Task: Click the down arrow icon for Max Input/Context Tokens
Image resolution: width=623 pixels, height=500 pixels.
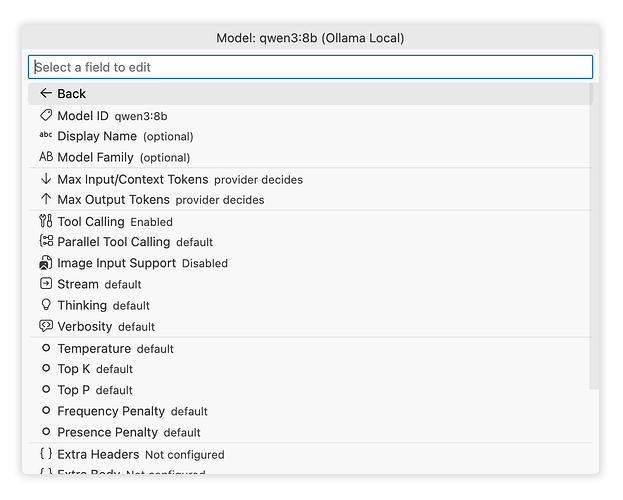Action: point(46,179)
